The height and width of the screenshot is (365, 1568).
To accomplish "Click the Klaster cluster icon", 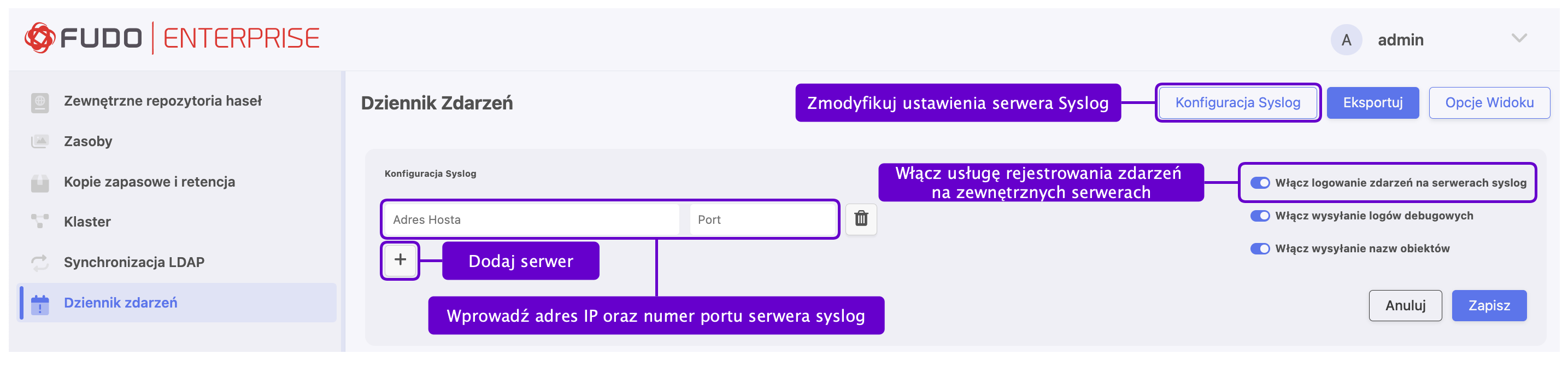I will coord(39,221).
